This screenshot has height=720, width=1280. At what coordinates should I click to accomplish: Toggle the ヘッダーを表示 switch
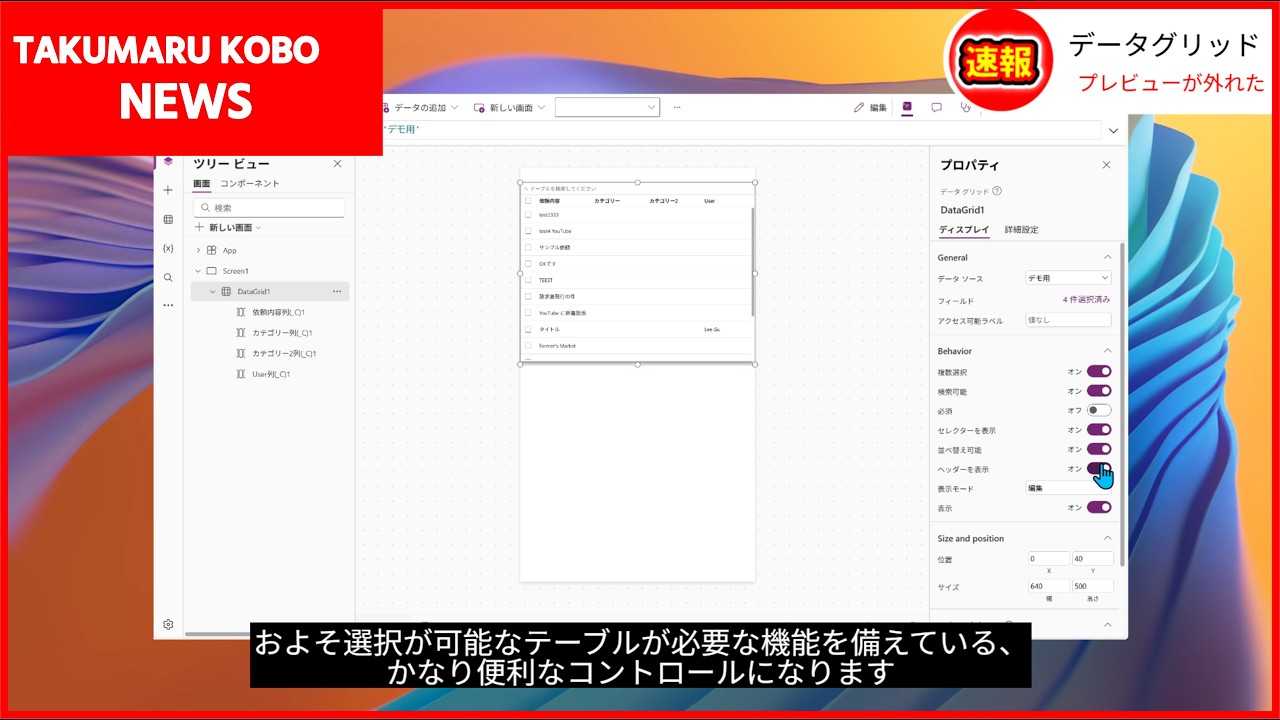1099,468
